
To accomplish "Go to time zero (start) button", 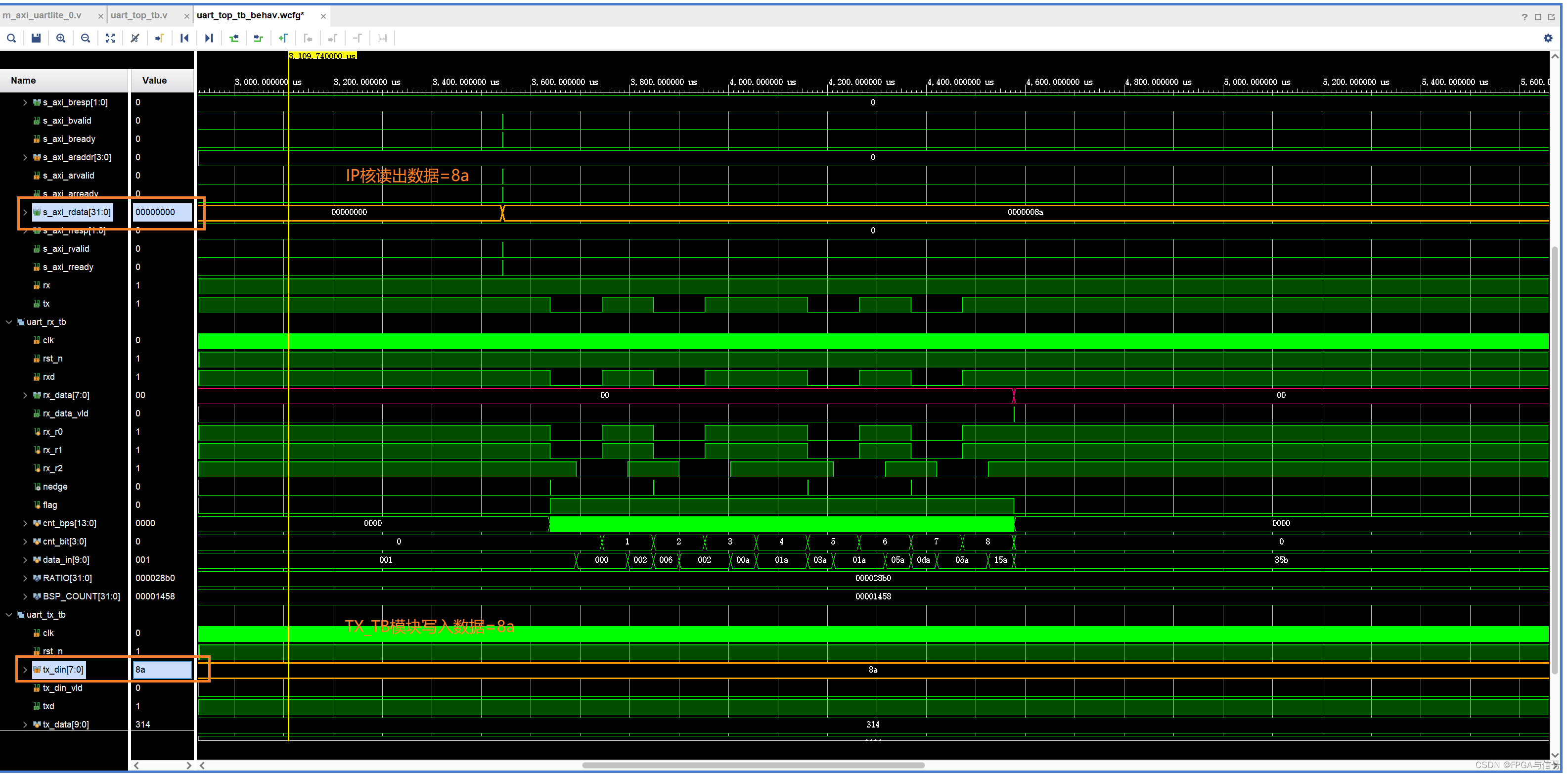I will (184, 39).
